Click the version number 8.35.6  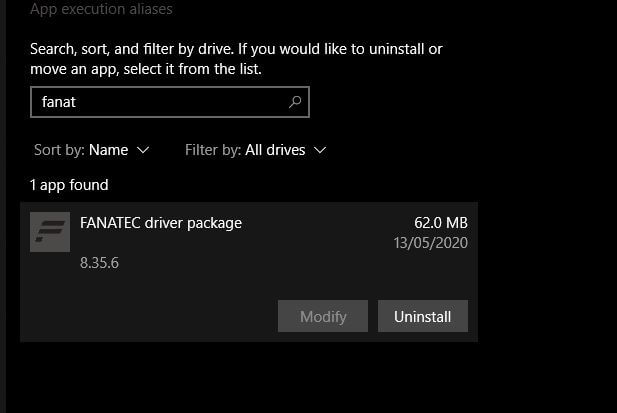coord(99,263)
